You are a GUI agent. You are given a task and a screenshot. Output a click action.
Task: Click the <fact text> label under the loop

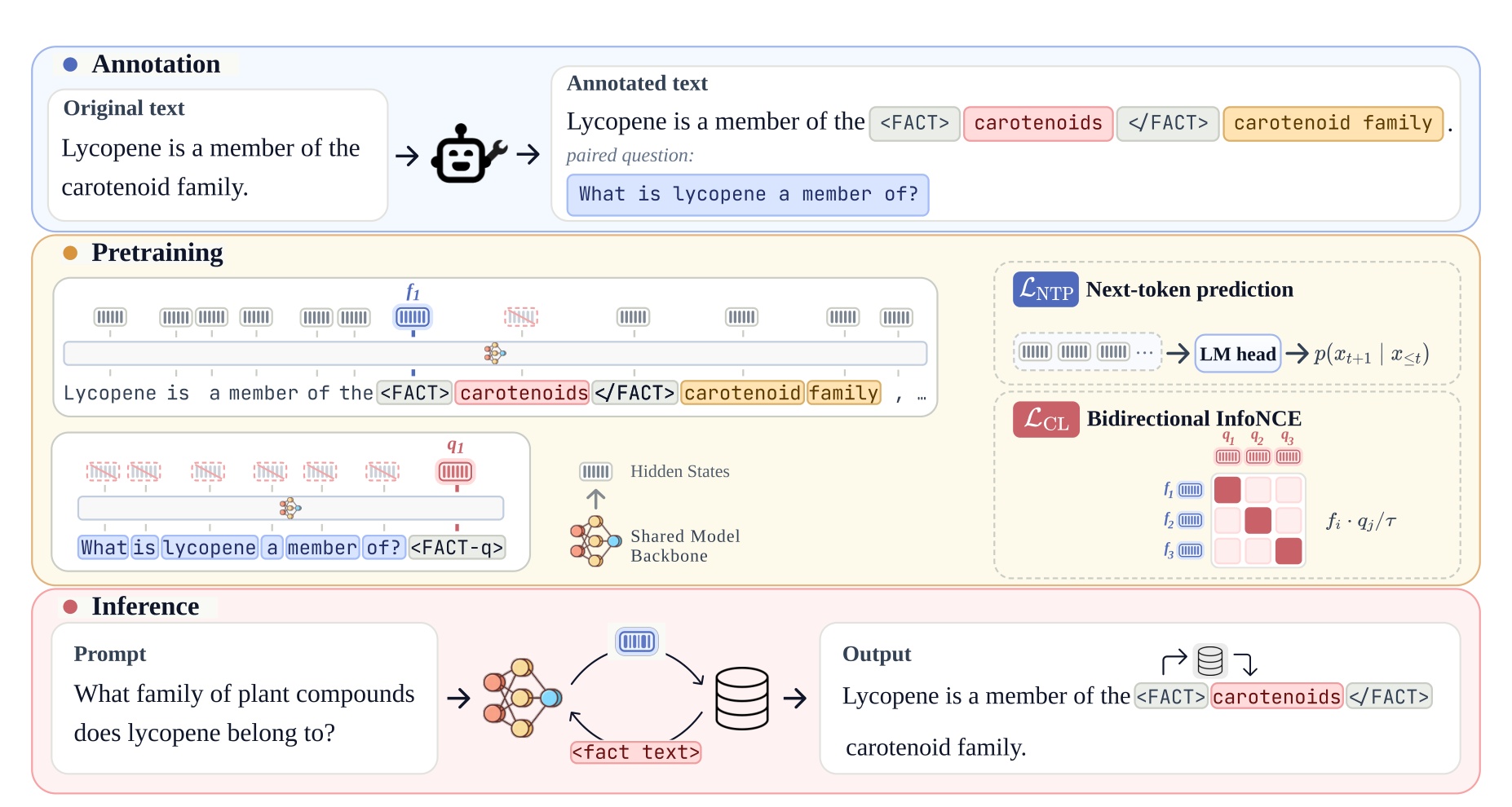pos(636,752)
